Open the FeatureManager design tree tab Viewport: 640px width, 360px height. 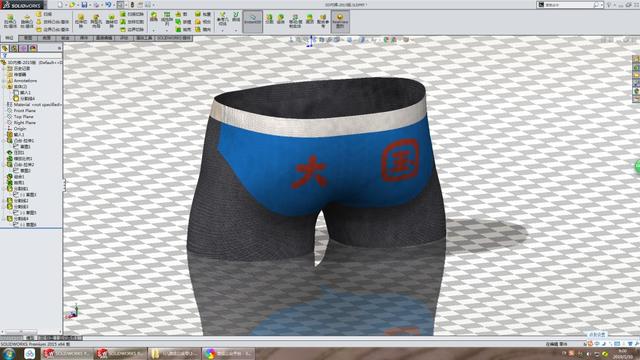pyautogui.click(x=5, y=48)
